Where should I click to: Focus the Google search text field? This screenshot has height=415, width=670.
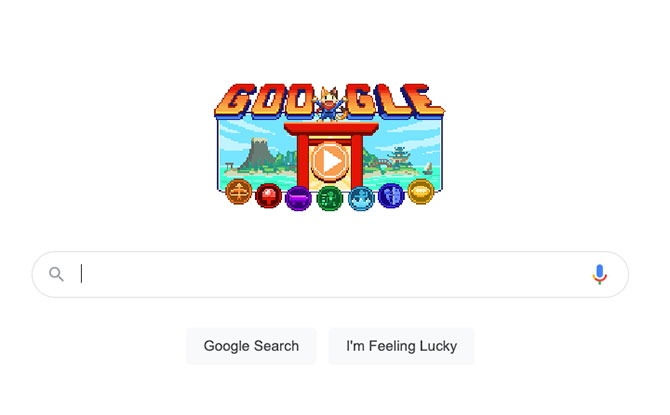tap(330, 274)
